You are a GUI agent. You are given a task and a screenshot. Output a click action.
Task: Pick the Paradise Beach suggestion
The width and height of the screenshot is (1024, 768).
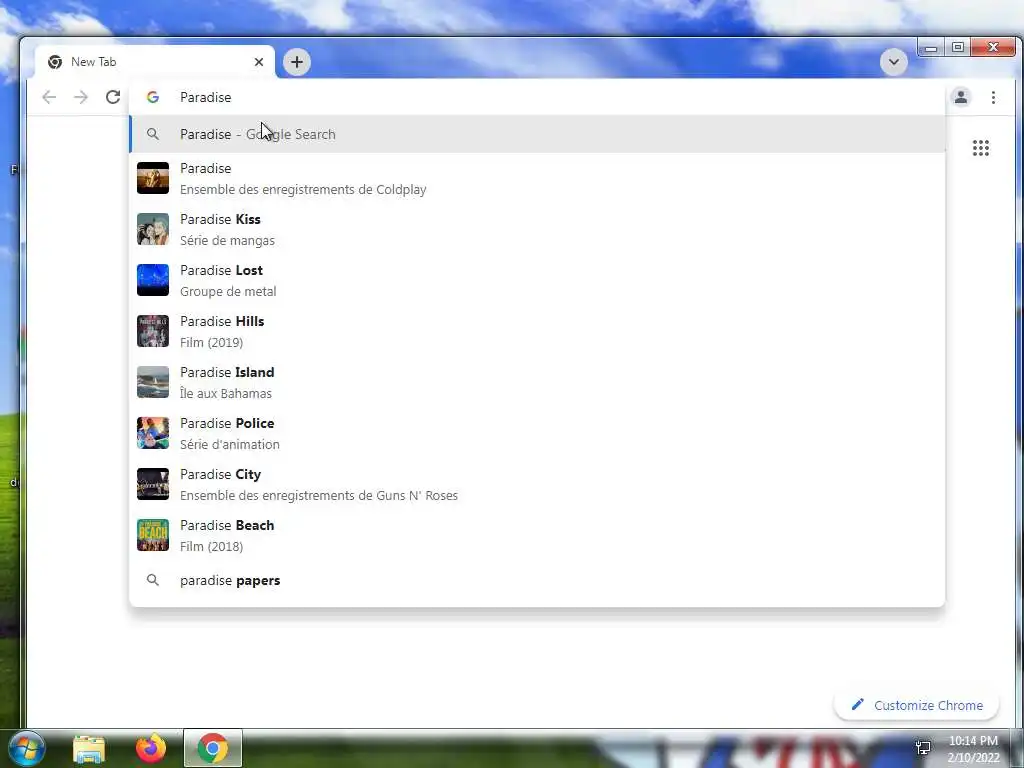537,535
